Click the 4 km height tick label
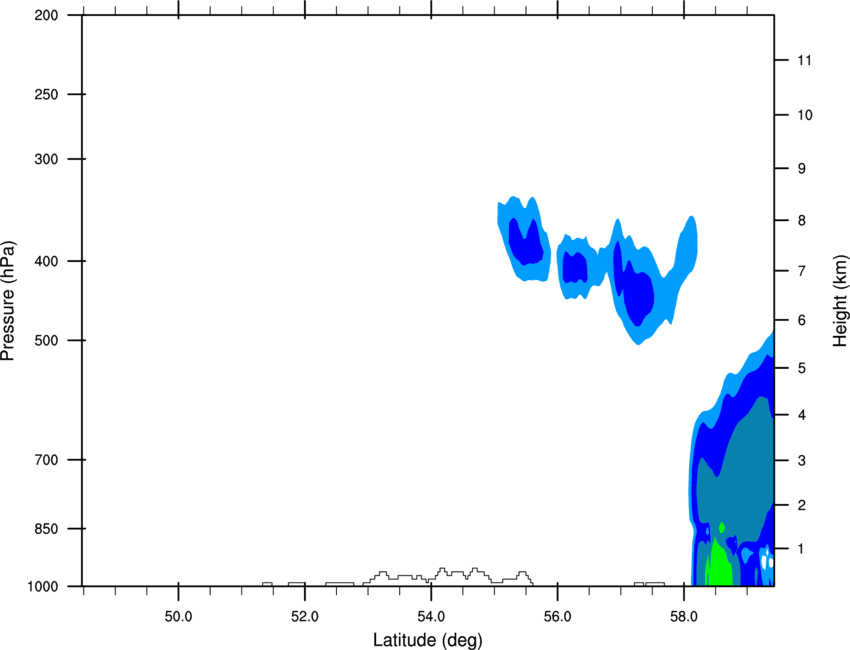This screenshot has height=650, width=850. click(801, 415)
